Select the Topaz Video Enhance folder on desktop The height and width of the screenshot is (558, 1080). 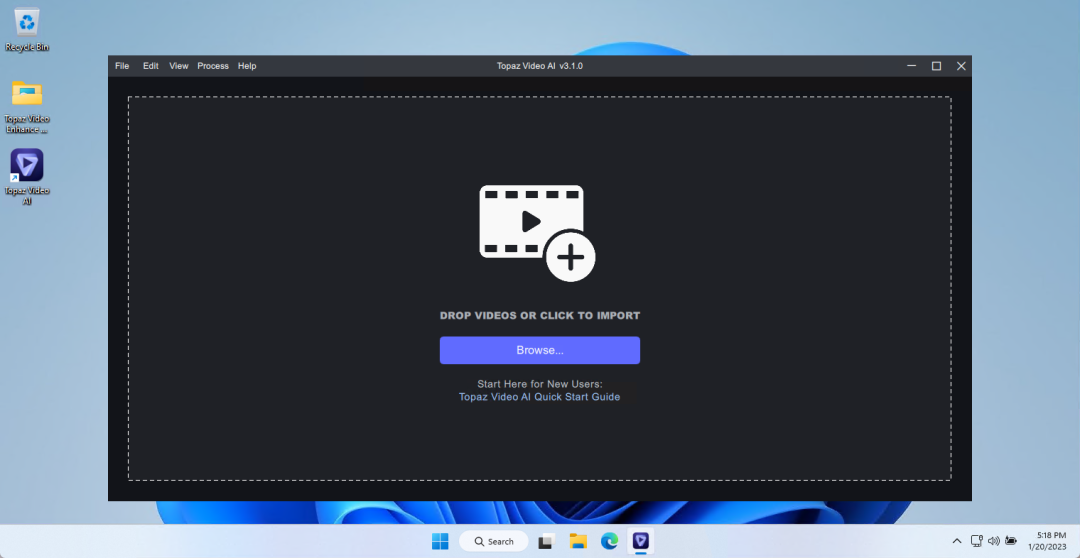coord(27,107)
